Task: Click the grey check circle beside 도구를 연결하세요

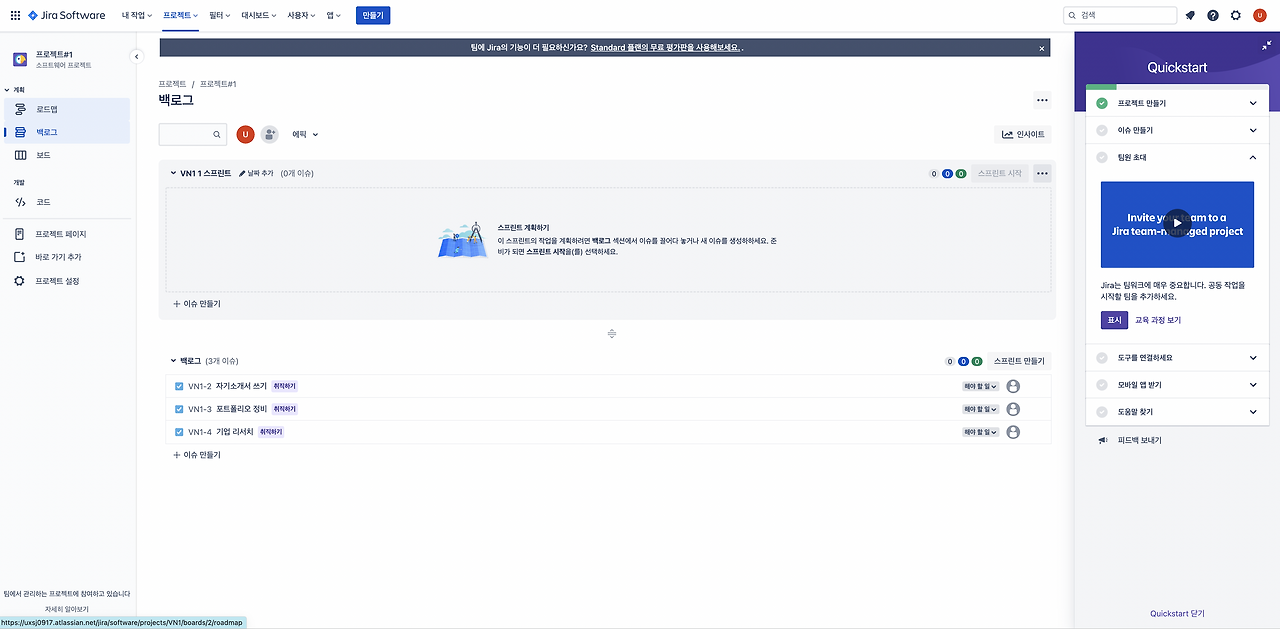Action: [1102, 357]
